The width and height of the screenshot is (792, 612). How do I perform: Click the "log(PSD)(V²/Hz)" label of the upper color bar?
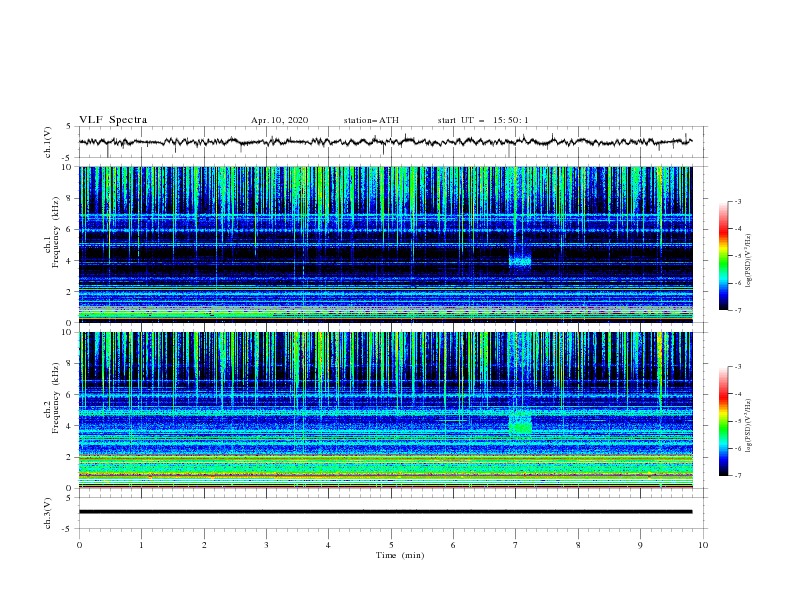pyautogui.click(x=748, y=261)
